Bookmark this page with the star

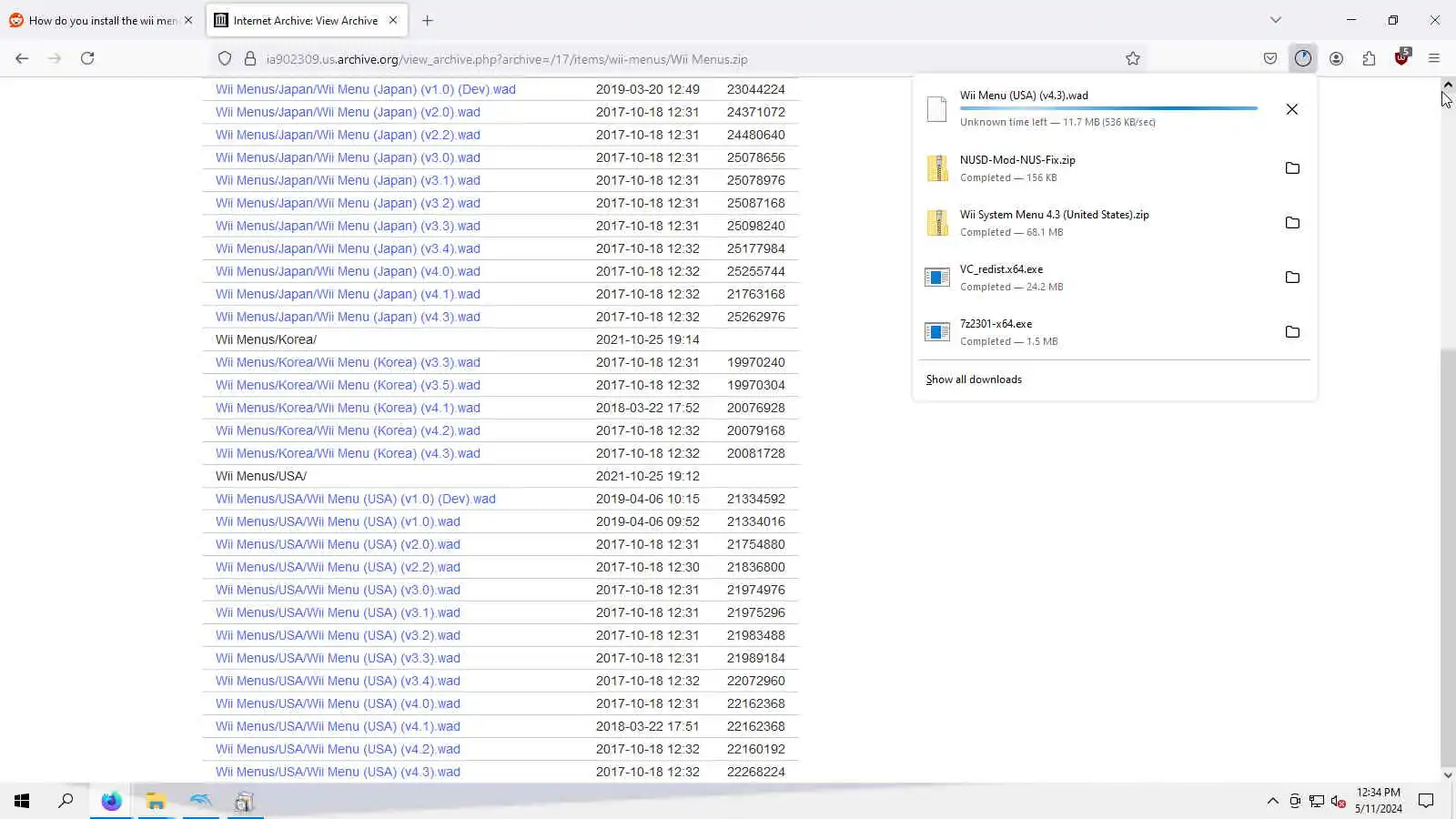[1133, 58]
